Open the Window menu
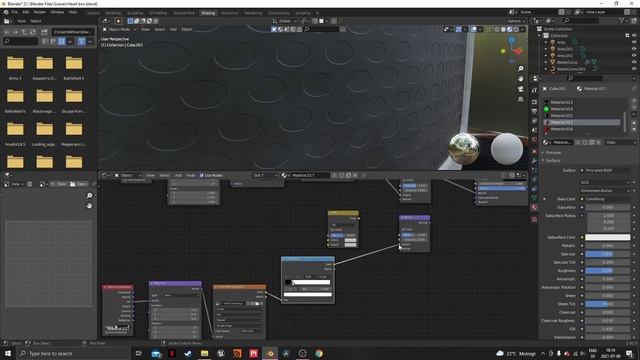Viewport: 640px width, 360px height. click(57, 12)
